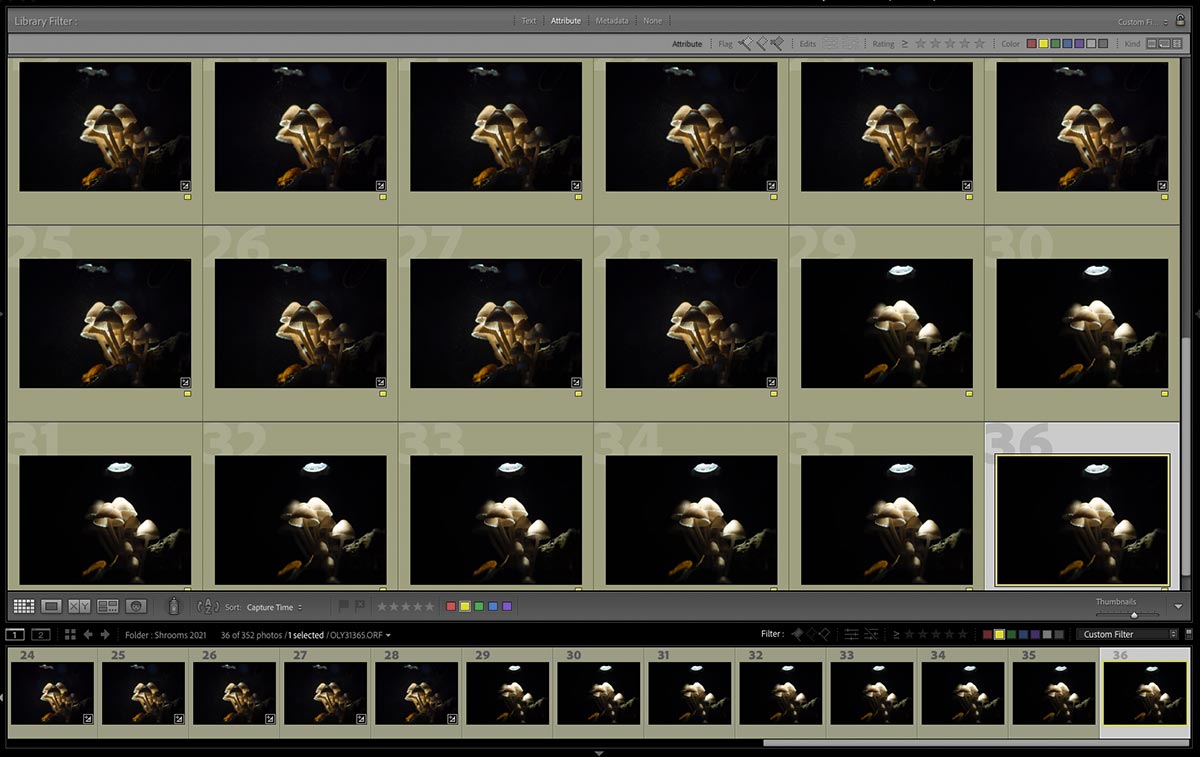The image size is (1200, 757).
Task: Toggle the filter lock padlock icon
Action: (1181, 20)
